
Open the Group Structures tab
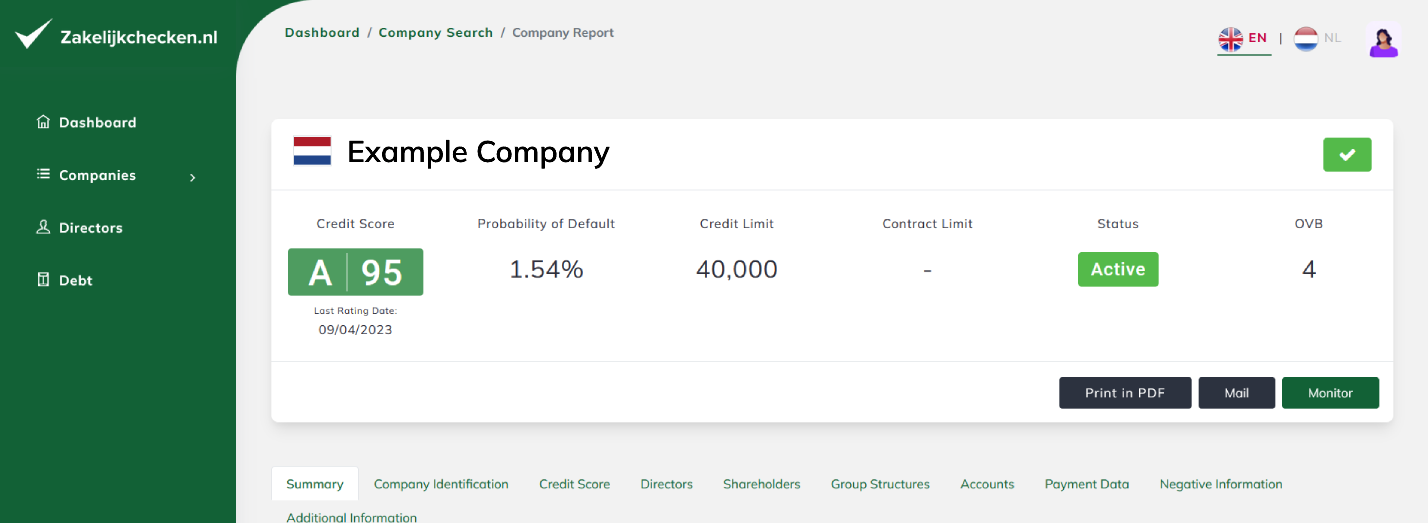pyautogui.click(x=880, y=484)
